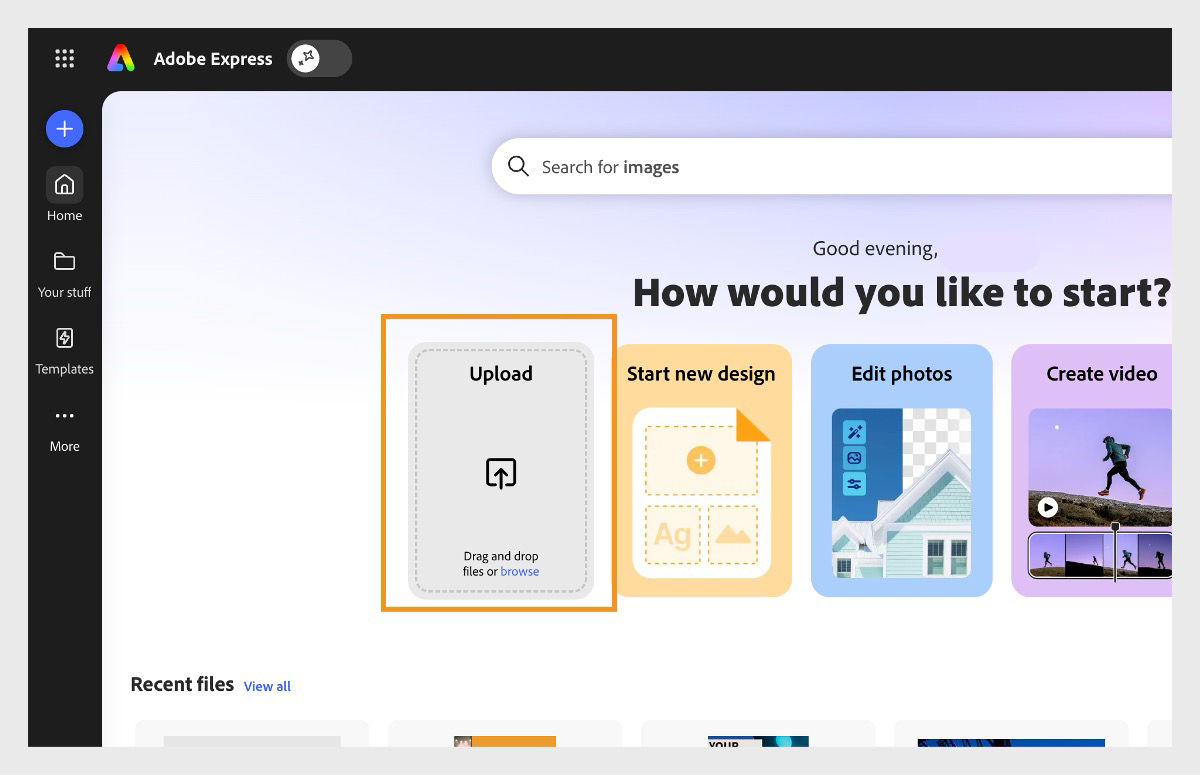Click the video timeline filmstrip
The width and height of the screenshot is (1200, 775).
pos(1100,555)
